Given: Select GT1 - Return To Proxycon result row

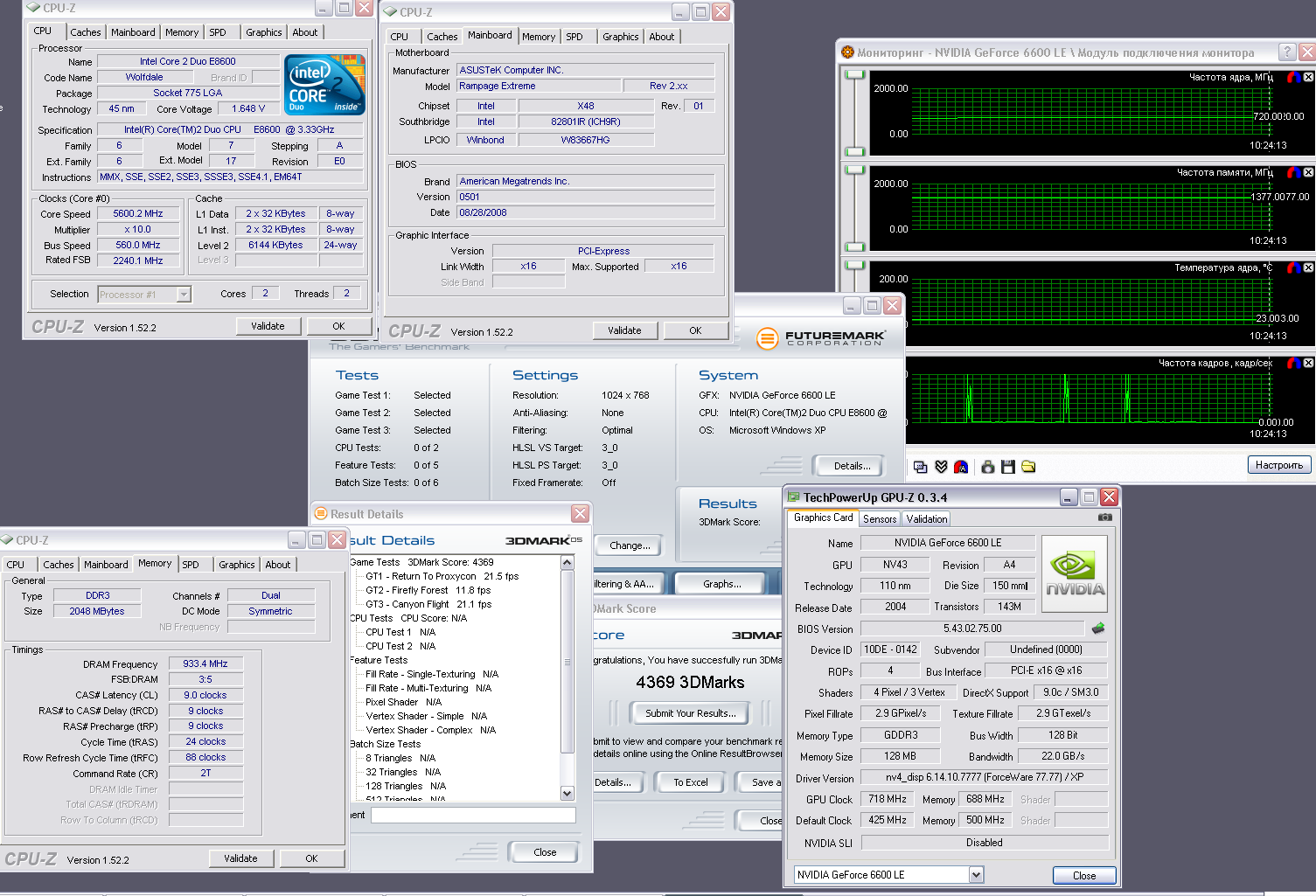Looking at the screenshot, I should (x=442, y=576).
